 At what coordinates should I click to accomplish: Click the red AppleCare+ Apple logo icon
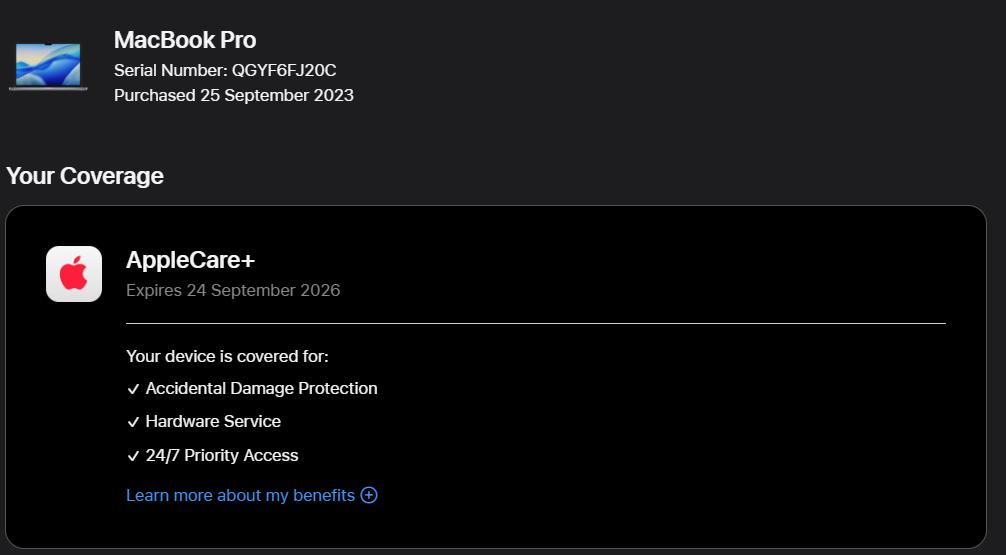[x=74, y=274]
